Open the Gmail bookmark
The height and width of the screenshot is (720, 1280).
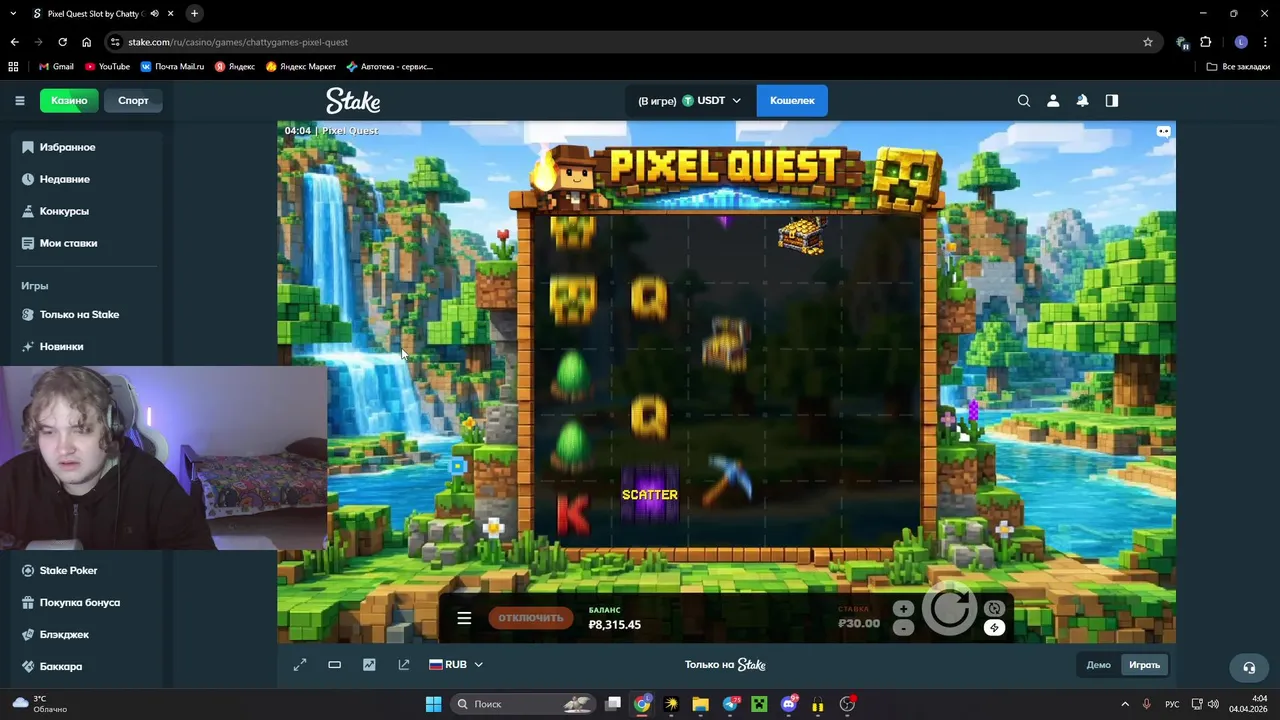56,66
